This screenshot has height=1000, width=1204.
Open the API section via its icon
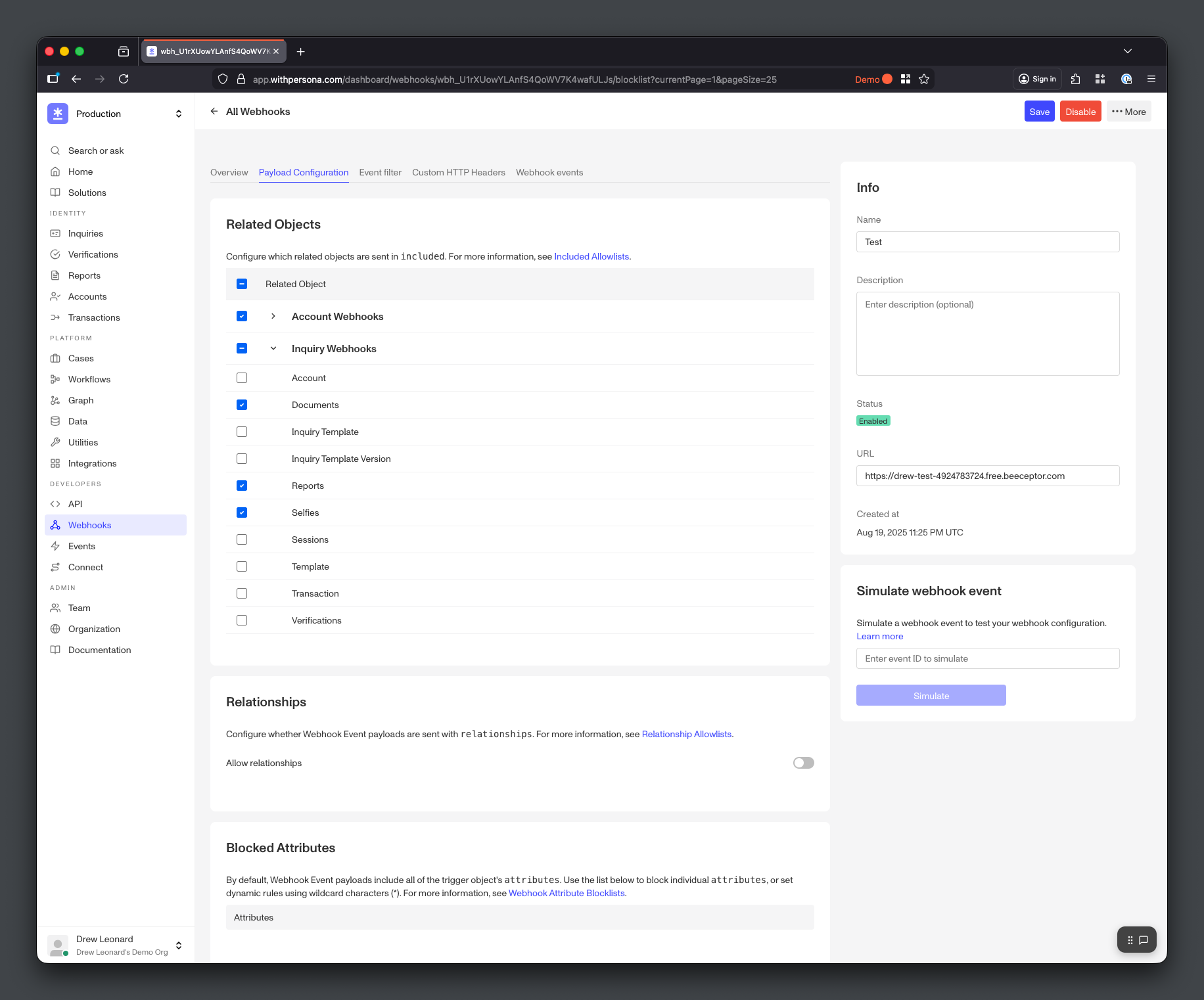pos(56,504)
